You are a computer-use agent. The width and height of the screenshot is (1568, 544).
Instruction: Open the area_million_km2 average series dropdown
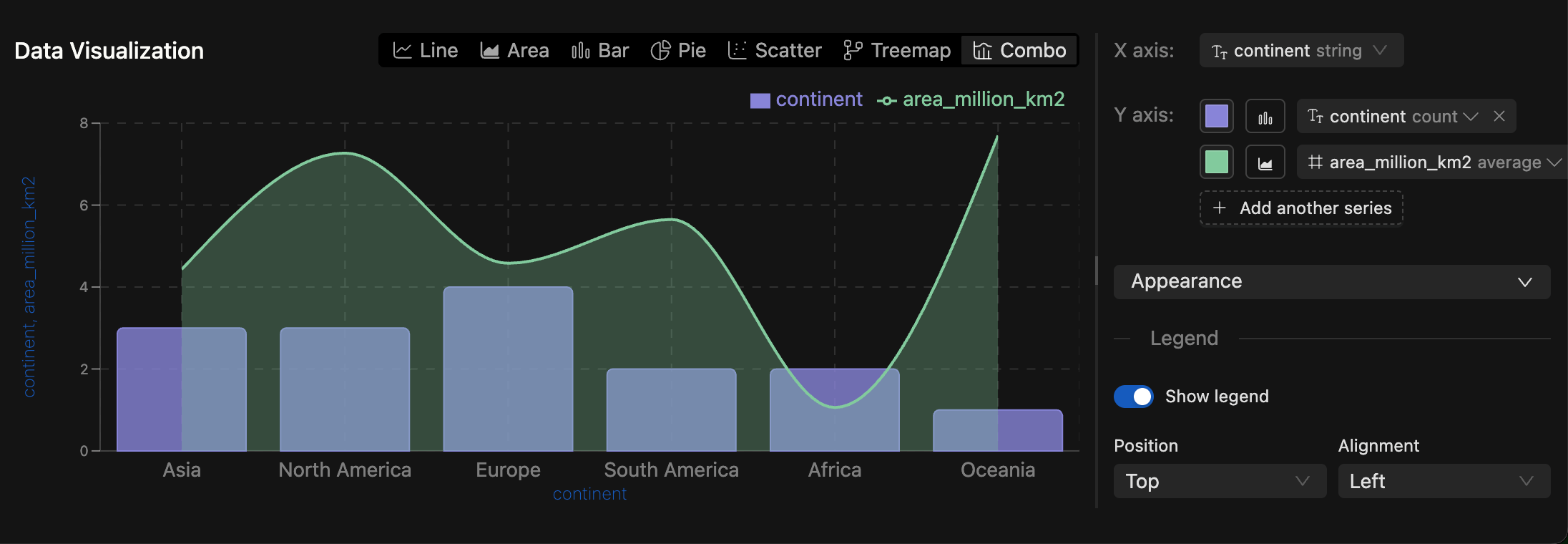point(1434,162)
